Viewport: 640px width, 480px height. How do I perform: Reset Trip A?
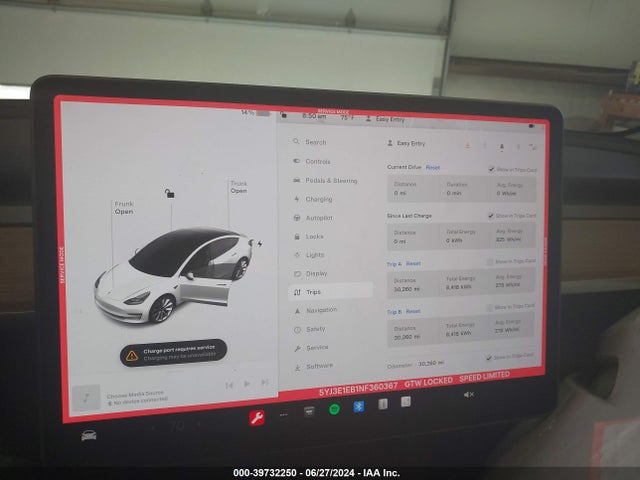coord(413,264)
